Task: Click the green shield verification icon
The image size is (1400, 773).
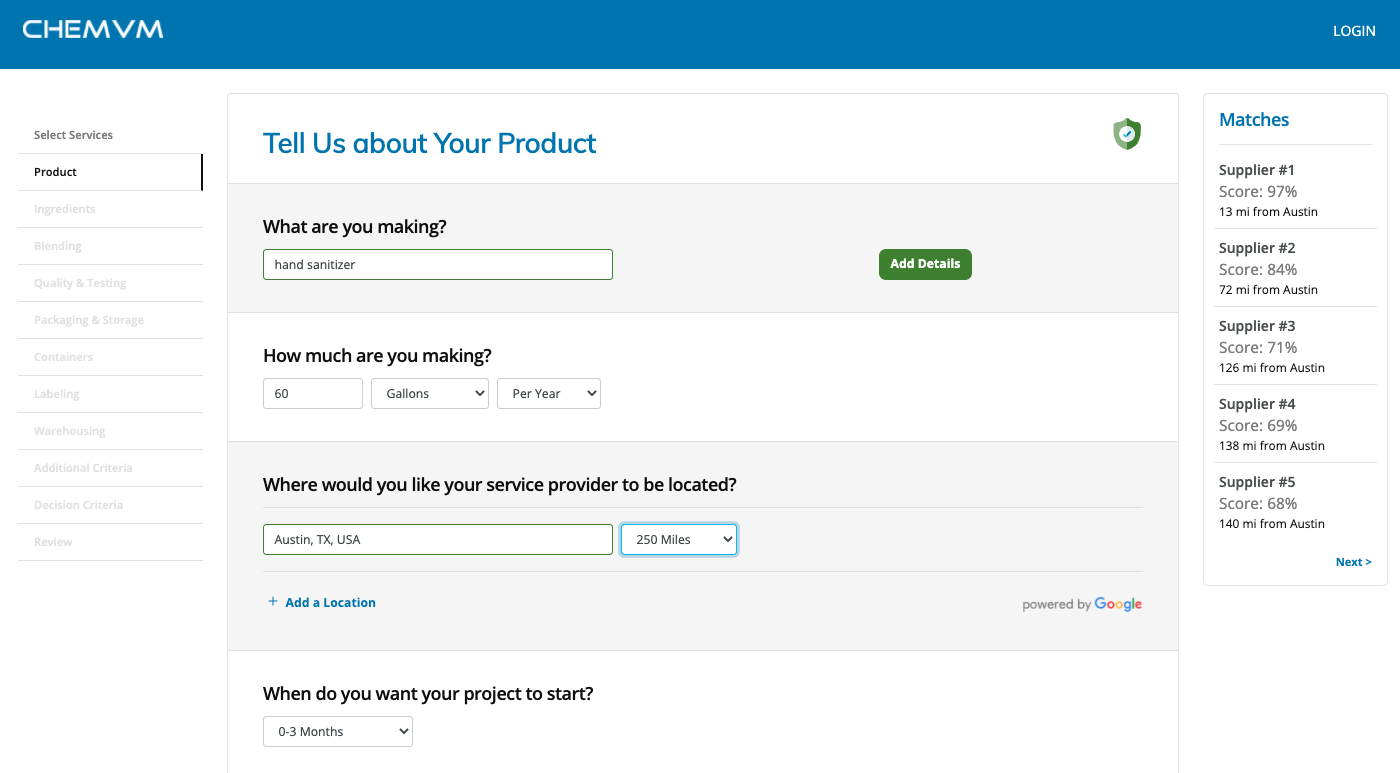Action: point(1127,134)
